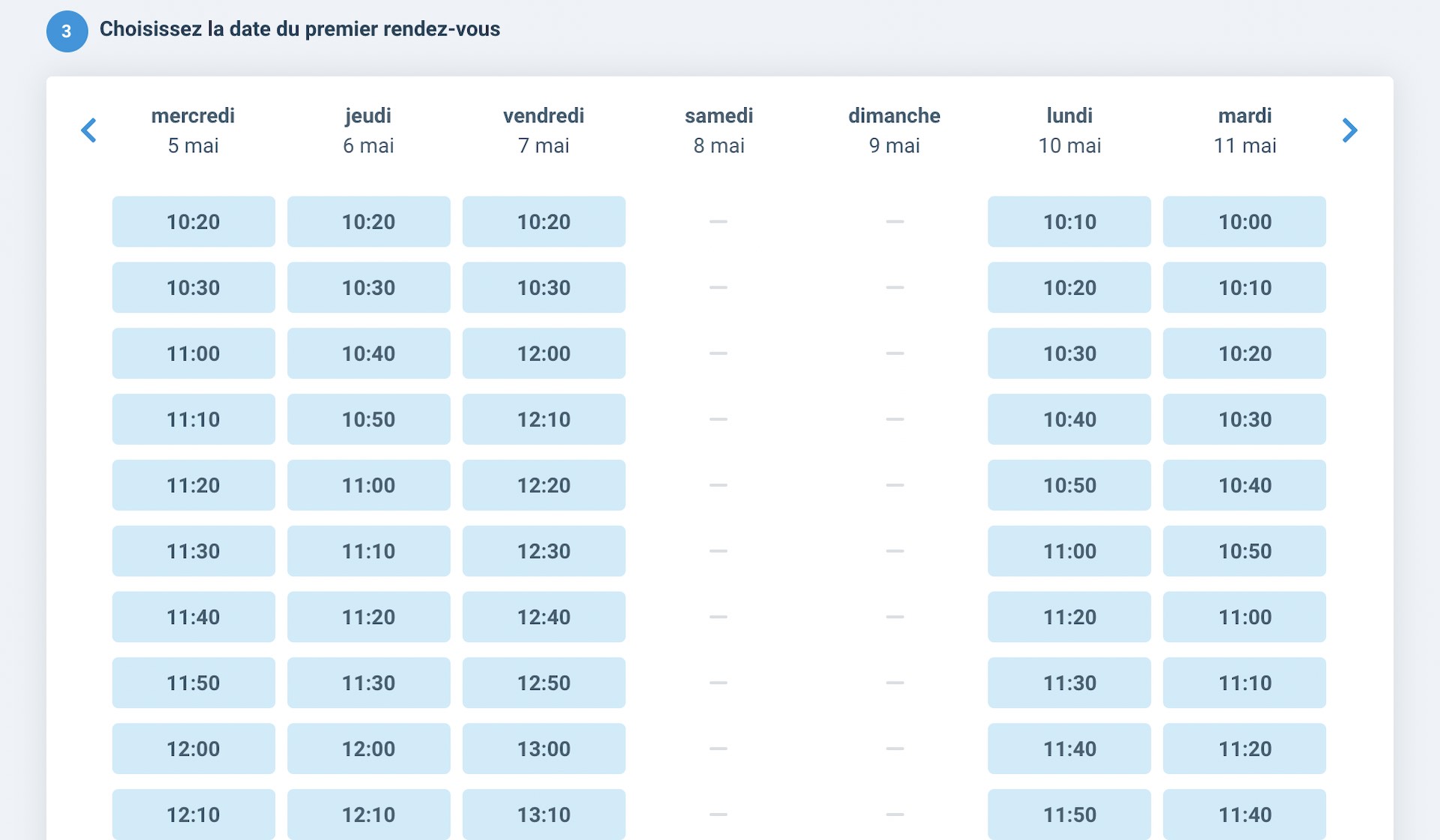Select 11:00 slot on mercredi 5 mai

click(x=193, y=353)
